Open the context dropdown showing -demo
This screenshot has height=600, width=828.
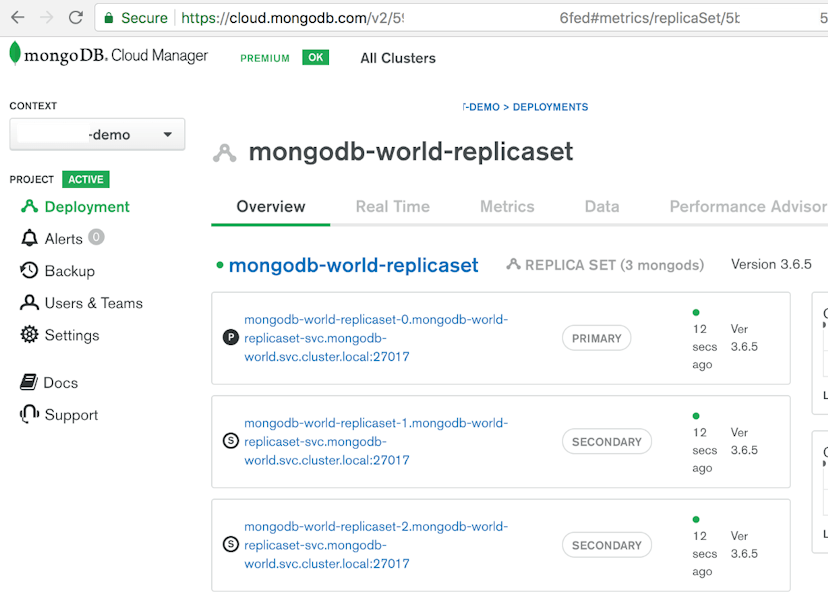[97, 135]
